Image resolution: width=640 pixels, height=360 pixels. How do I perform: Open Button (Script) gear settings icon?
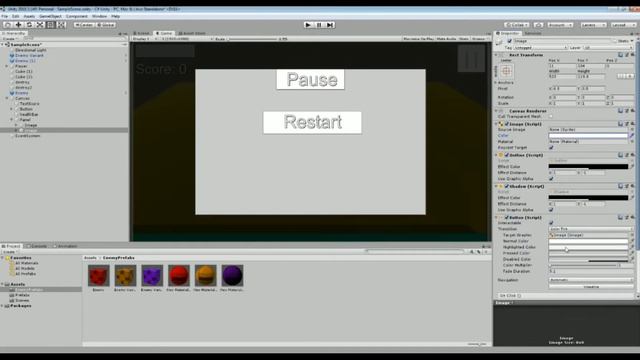[x=632, y=218]
